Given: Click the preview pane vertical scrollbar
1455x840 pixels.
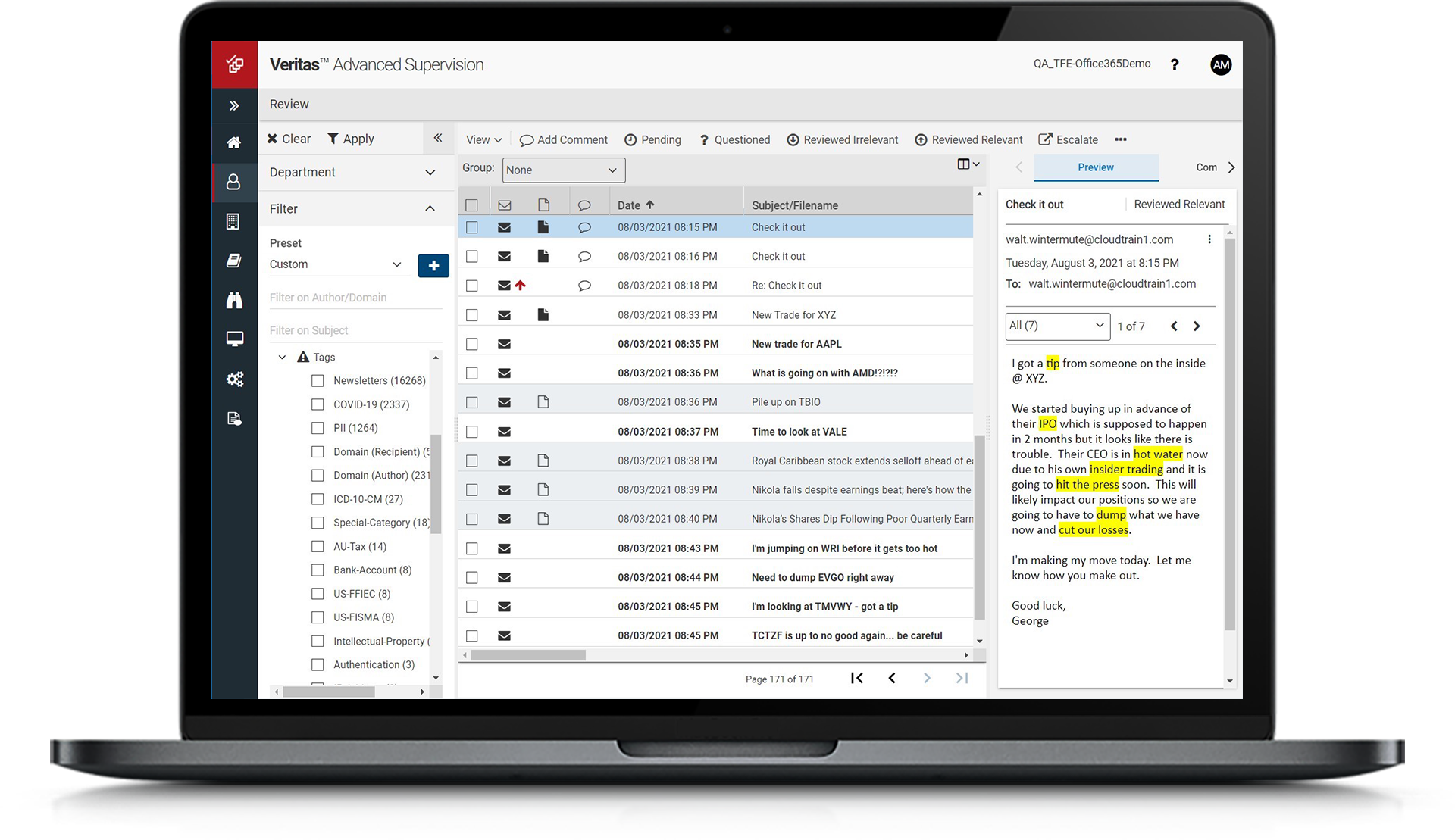Looking at the screenshot, I should point(1229,433).
